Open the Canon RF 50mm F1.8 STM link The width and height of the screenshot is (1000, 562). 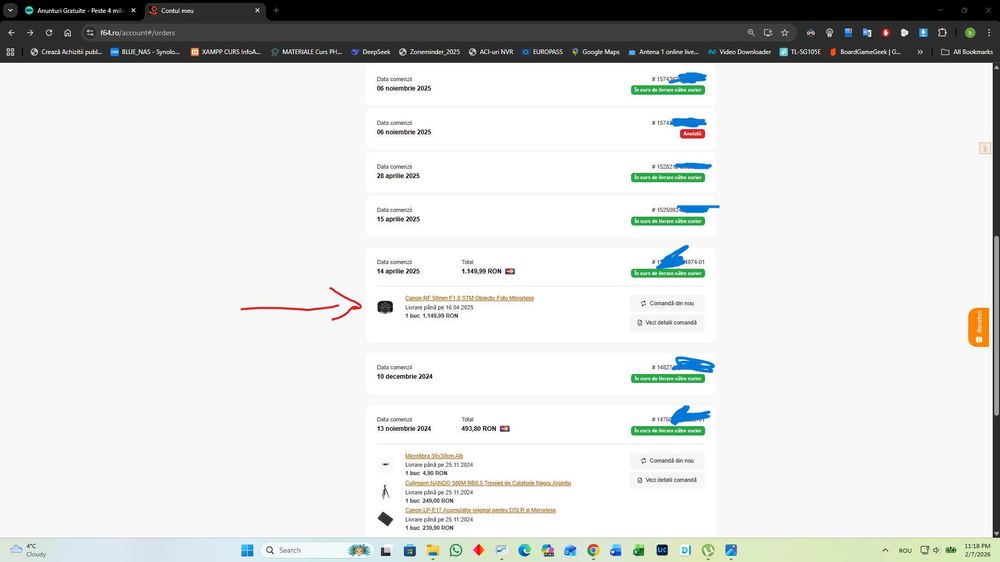(469, 298)
